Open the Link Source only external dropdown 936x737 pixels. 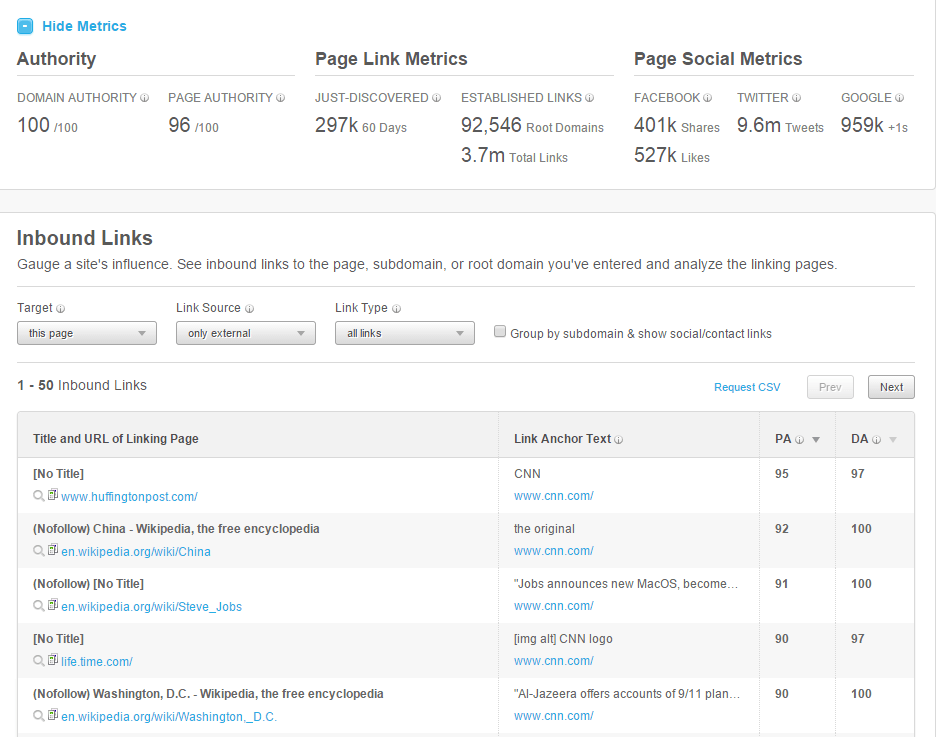click(x=246, y=333)
